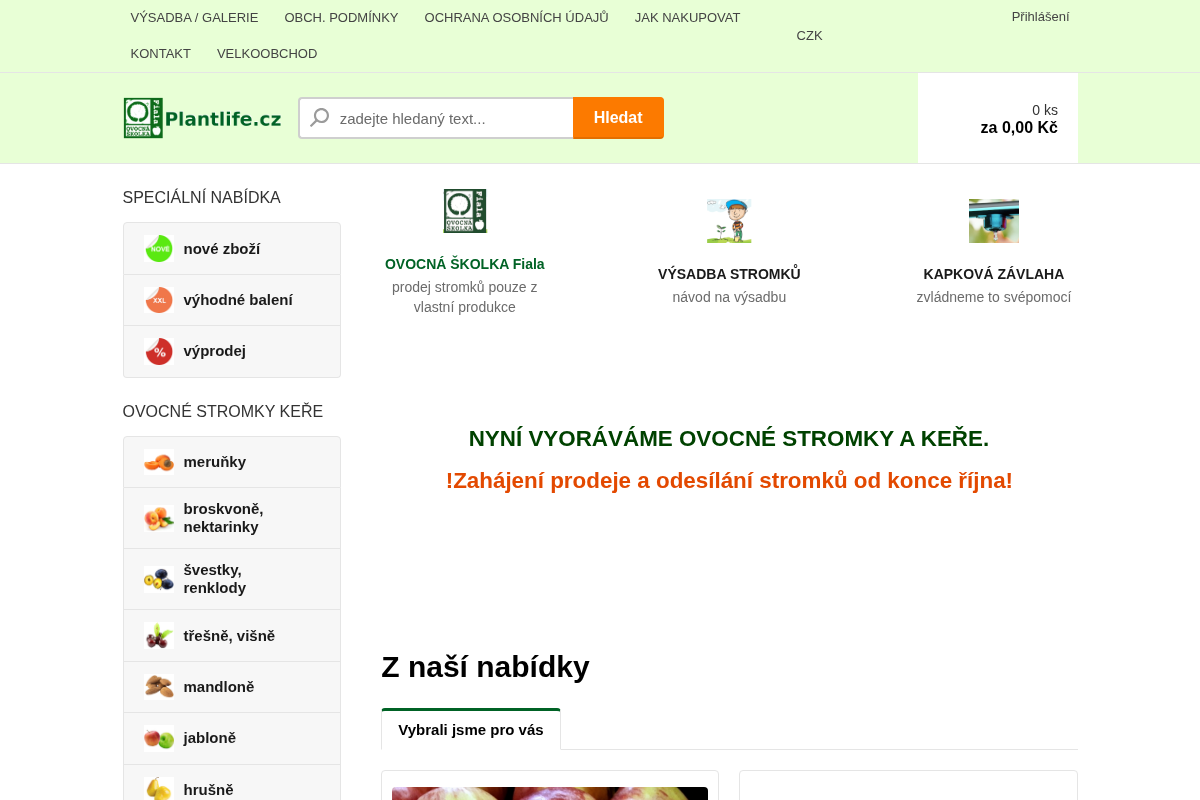
Task: Click the orange 'Hledat' search button
Action: tap(618, 118)
